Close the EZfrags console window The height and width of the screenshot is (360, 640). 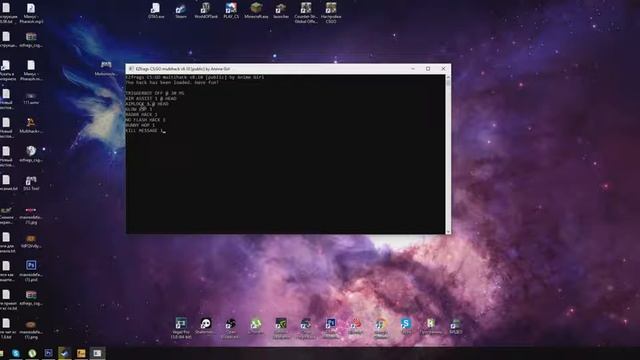pyautogui.click(x=443, y=69)
